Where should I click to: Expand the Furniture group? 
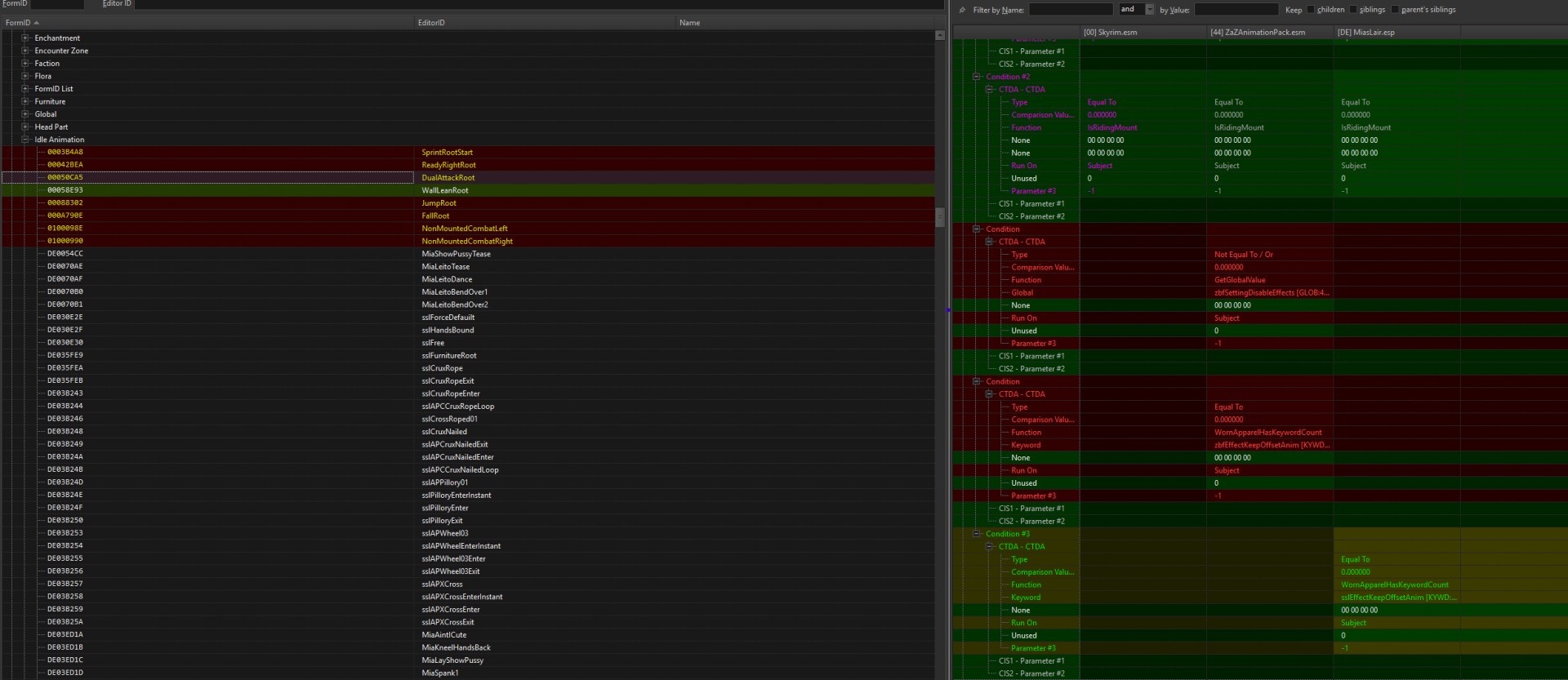tap(25, 102)
